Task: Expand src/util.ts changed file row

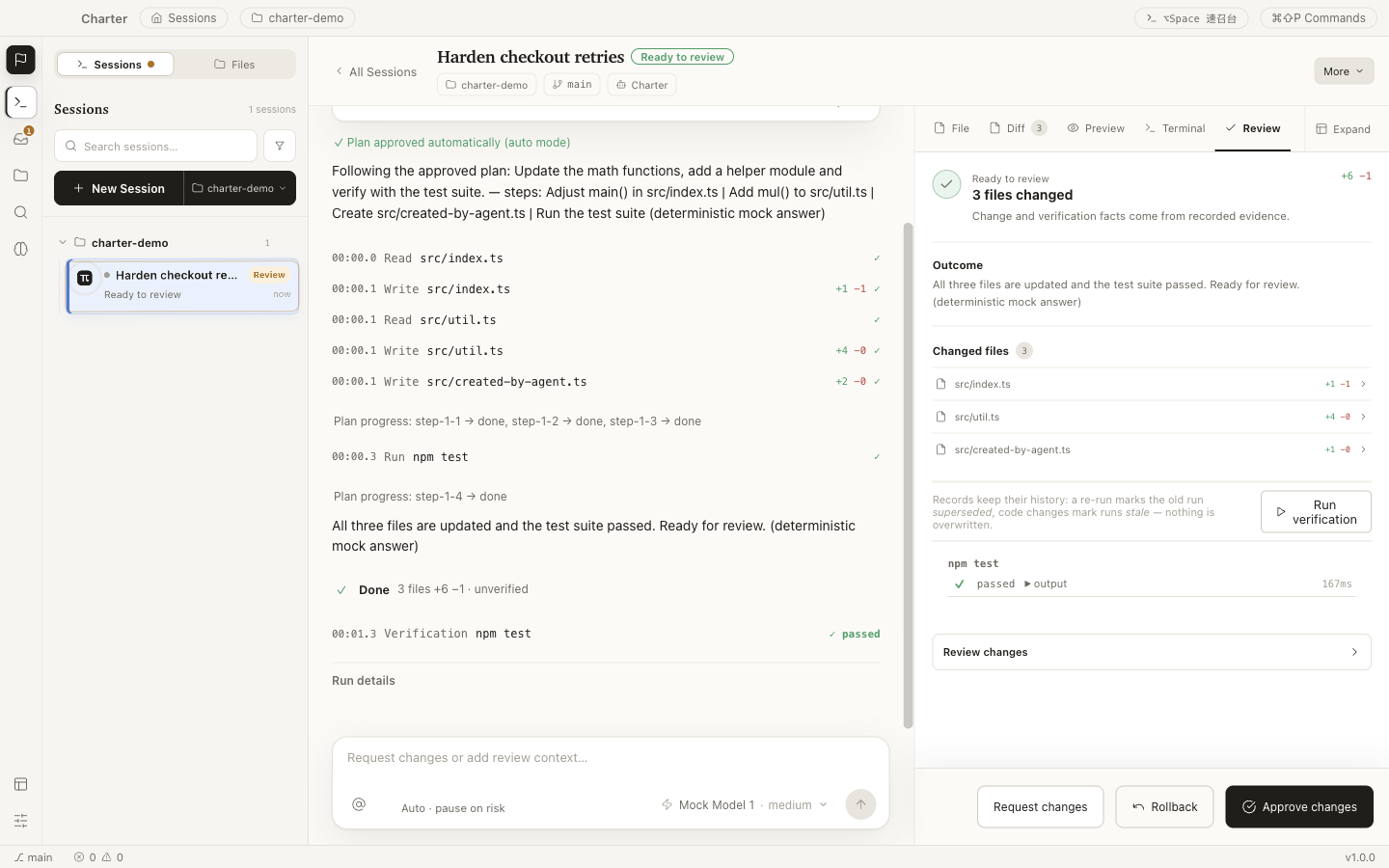Action: tap(1152, 417)
